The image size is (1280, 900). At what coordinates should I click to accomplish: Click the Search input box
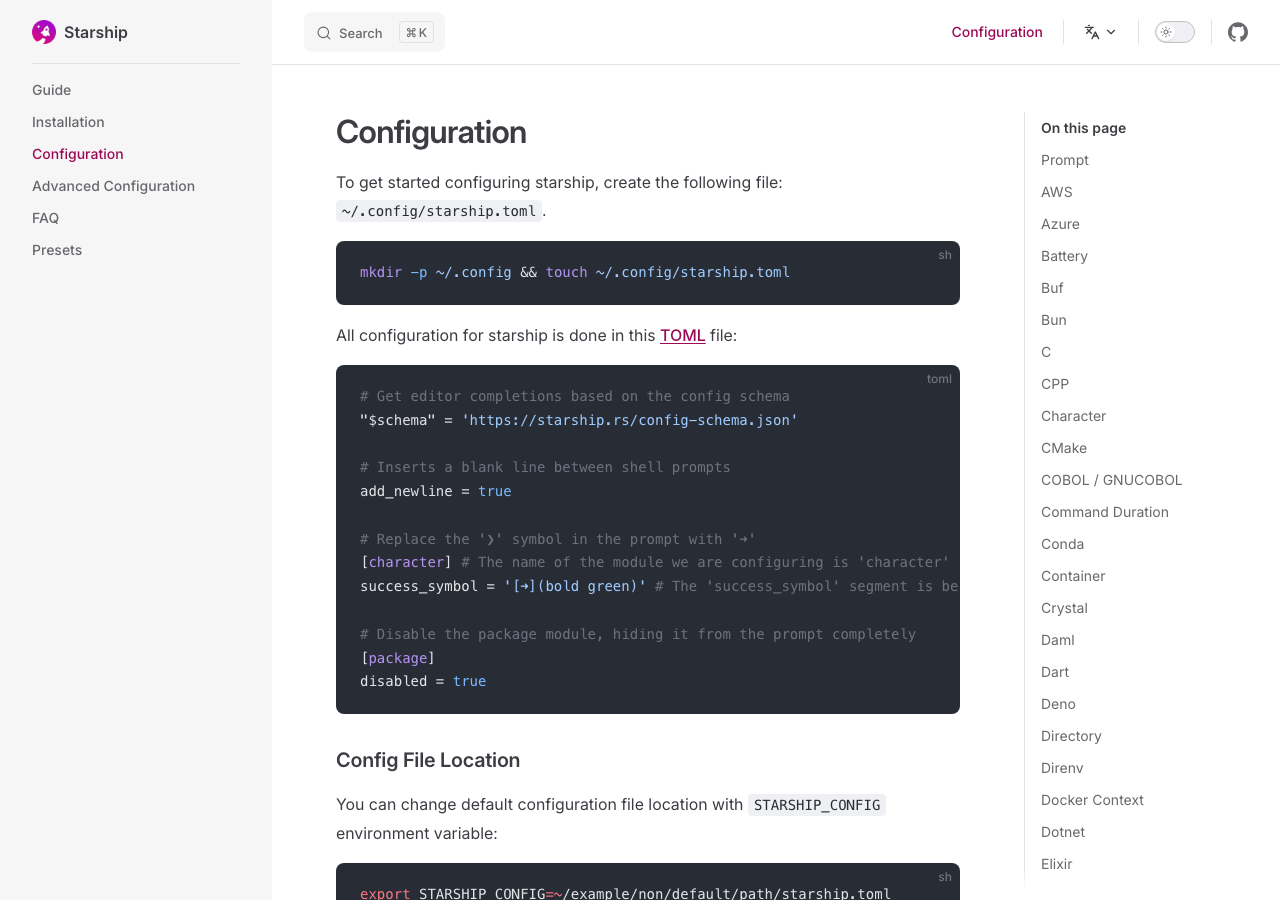point(374,32)
